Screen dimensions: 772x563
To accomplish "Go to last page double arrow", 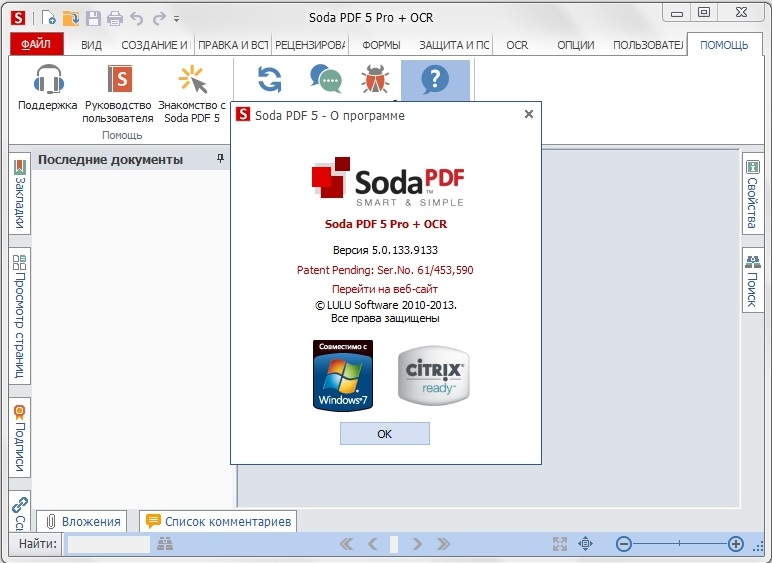I will tap(443, 544).
